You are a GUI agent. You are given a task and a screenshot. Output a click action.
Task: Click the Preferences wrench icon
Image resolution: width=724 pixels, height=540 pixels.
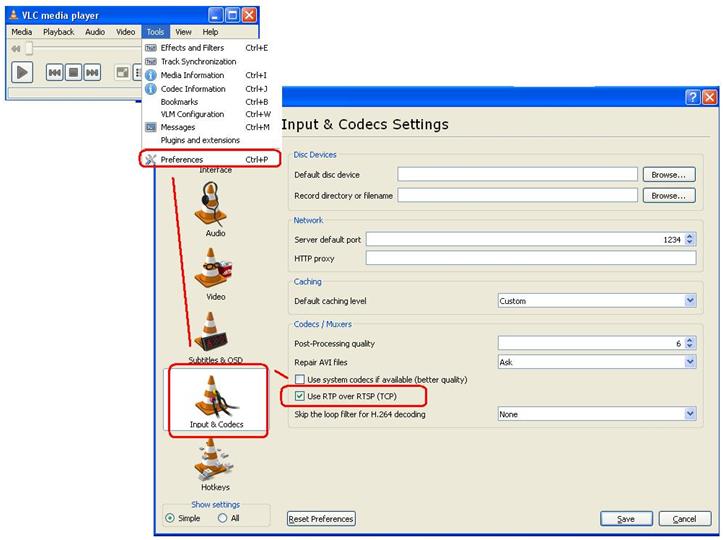coord(151,159)
